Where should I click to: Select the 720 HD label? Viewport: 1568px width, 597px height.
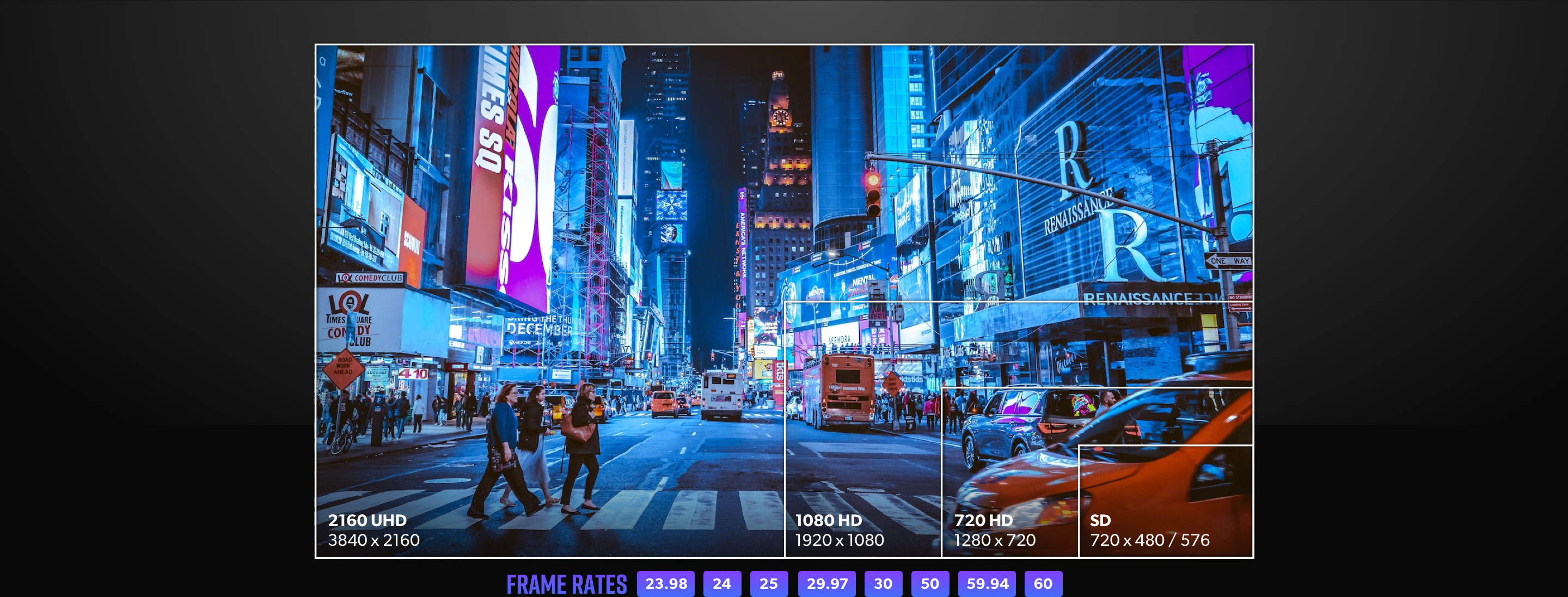983,520
